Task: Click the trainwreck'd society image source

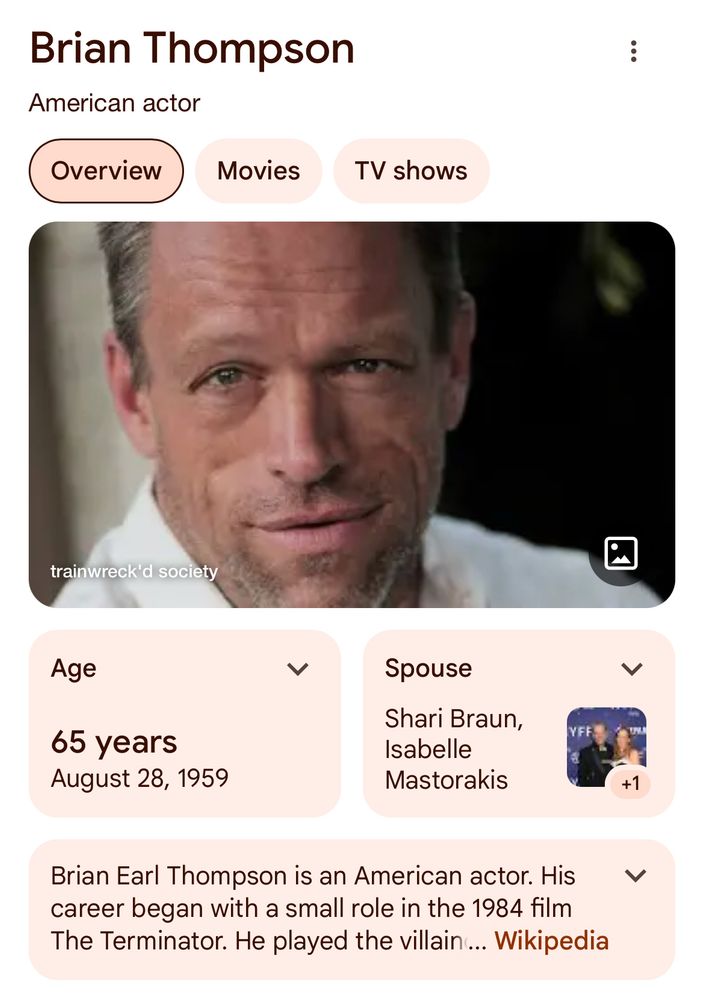Action: pyautogui.click(x=133, y=572)
